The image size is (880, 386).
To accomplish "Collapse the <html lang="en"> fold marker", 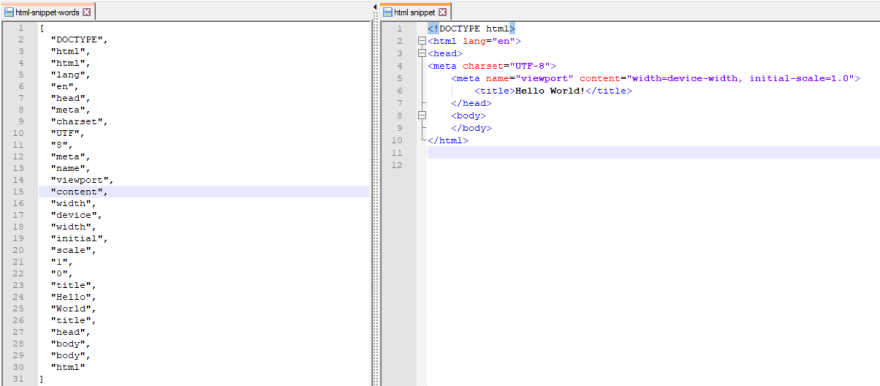I will click(x=422, y=41).
